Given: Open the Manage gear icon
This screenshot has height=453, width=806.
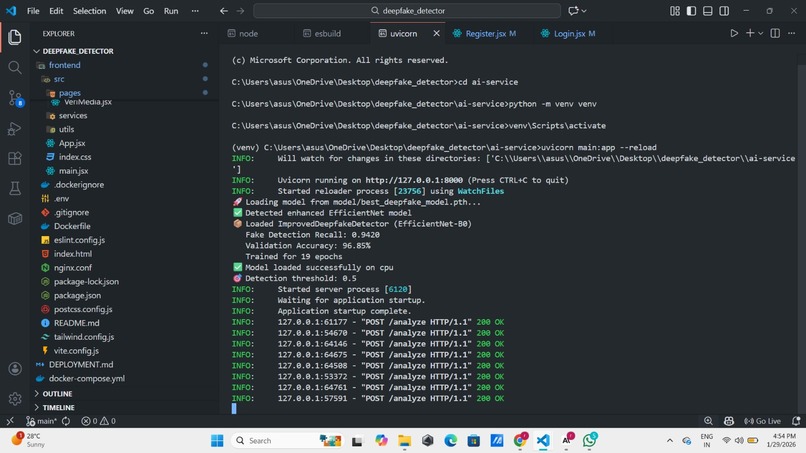Looking at the screenshot, I should pyautogui.click(x=14, y=398).
